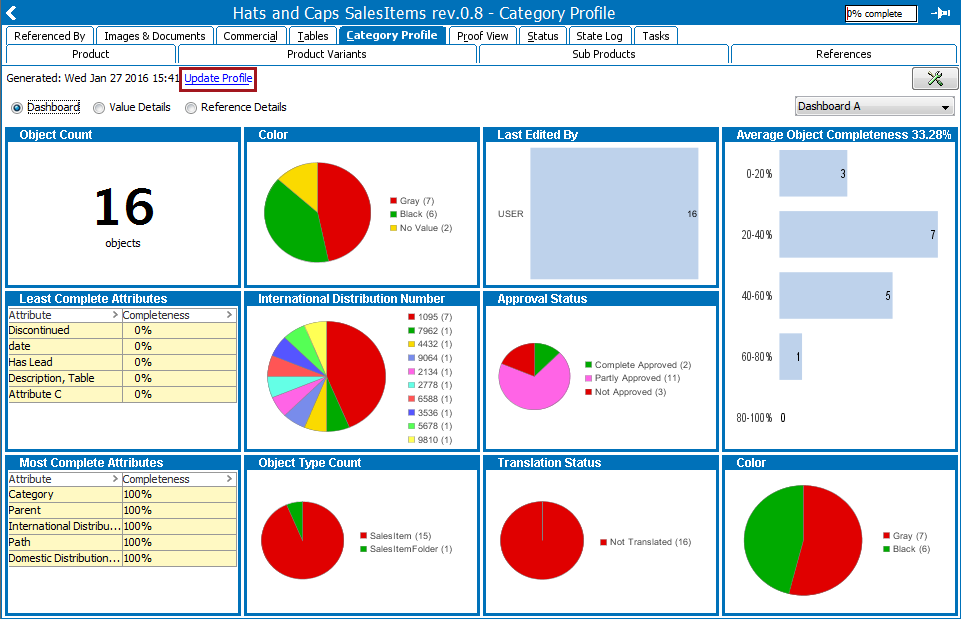
Task: Expand Attribute column arrow in Least Complete Attributes
Action: (114, 315)
